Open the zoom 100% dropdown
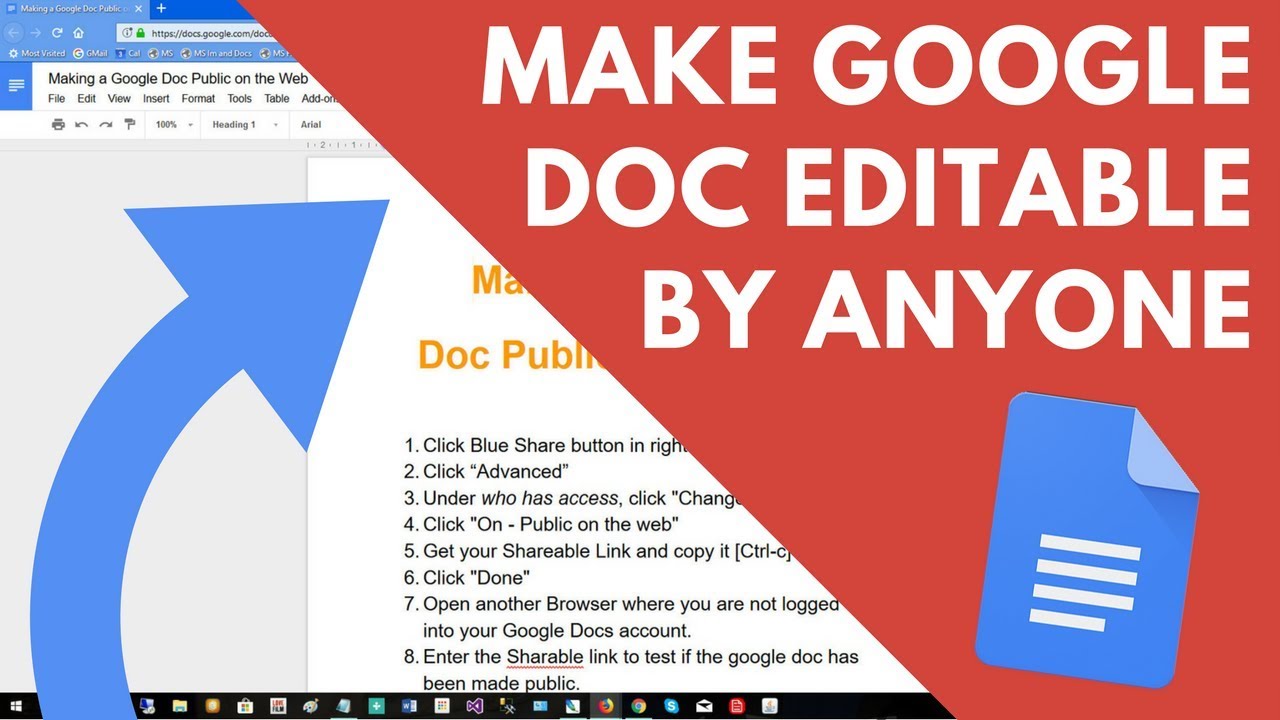 [x=173, y=125]
